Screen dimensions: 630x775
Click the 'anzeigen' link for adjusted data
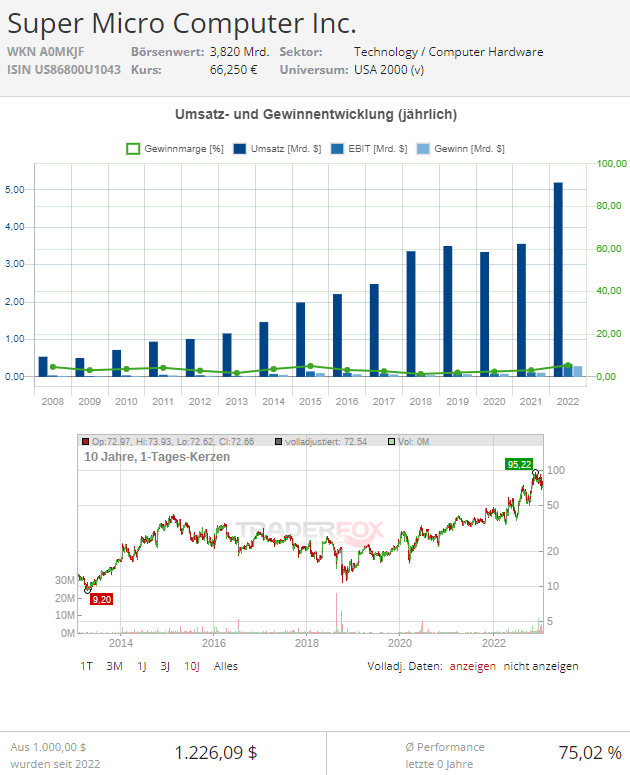472,666
